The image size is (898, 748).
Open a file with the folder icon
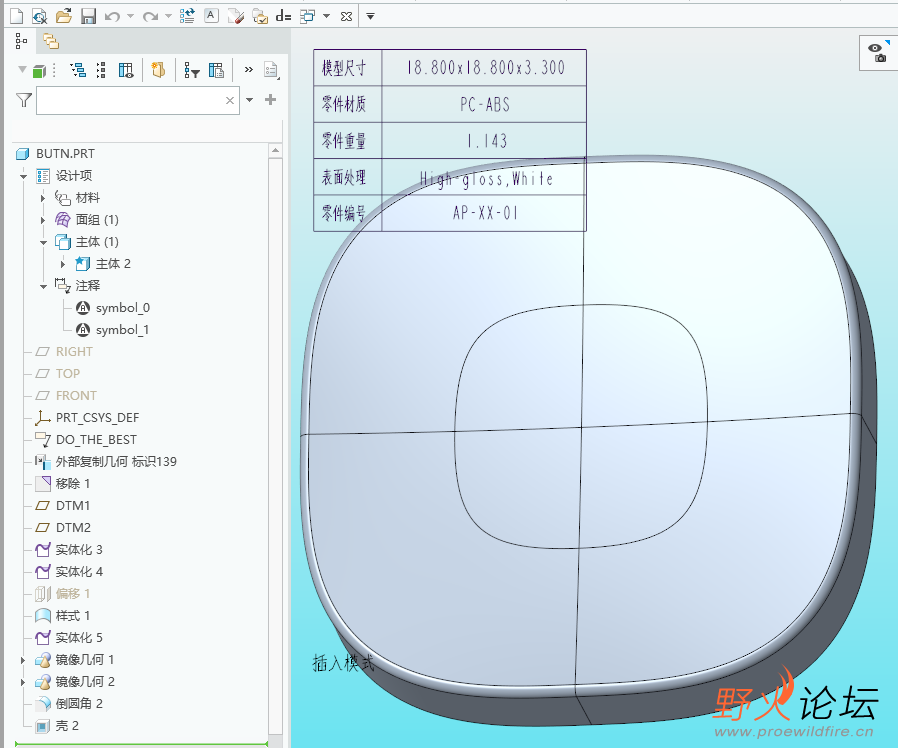[63, 16]
